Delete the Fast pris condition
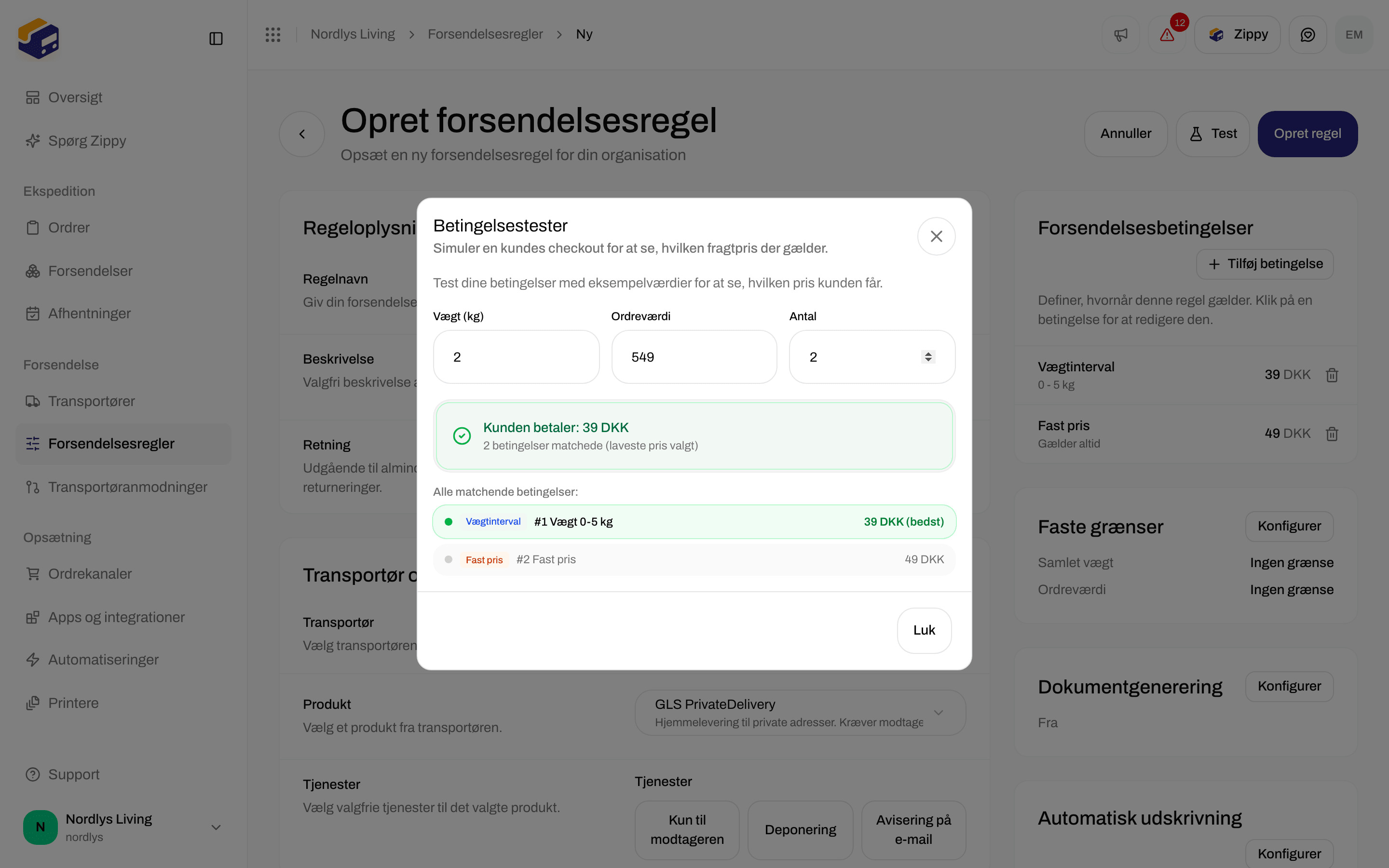Viewport: 1389px width, 868px height. tap(1332, 434)
